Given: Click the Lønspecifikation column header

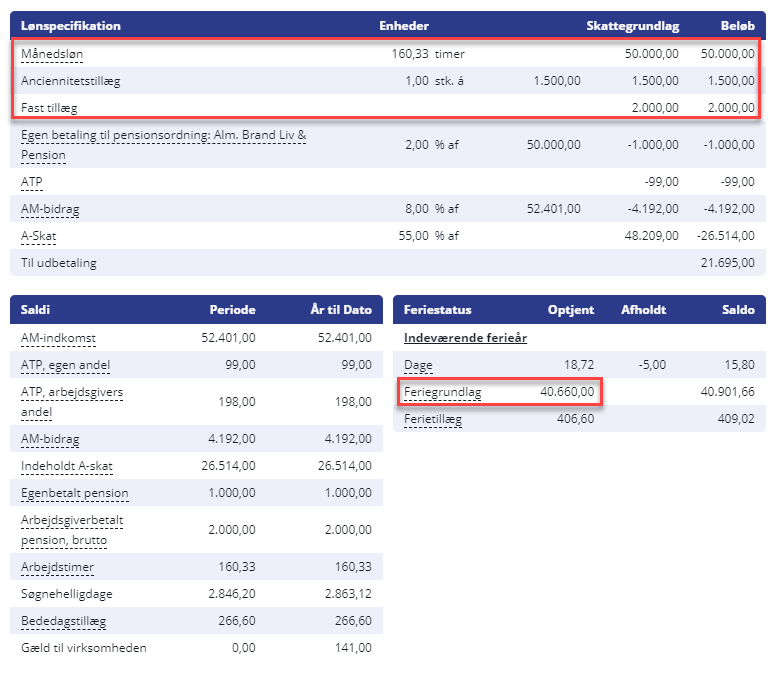Looking at the screenshot, I should point(70,26).
